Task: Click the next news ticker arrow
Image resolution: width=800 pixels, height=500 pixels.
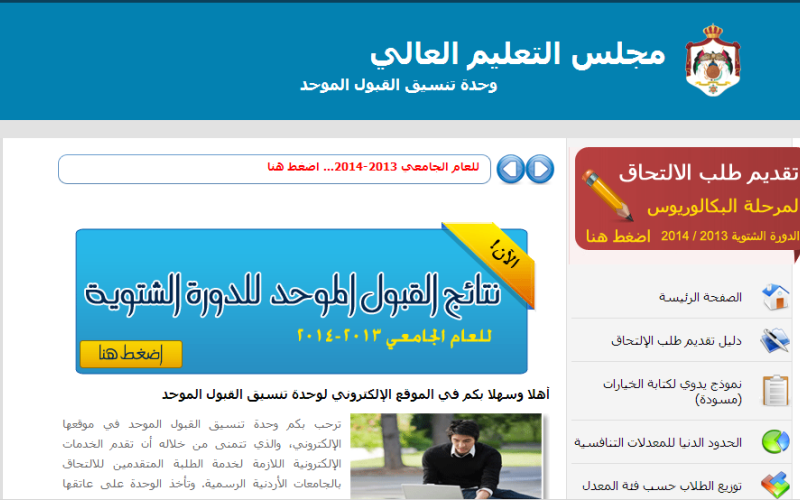Action: (540, 169)
